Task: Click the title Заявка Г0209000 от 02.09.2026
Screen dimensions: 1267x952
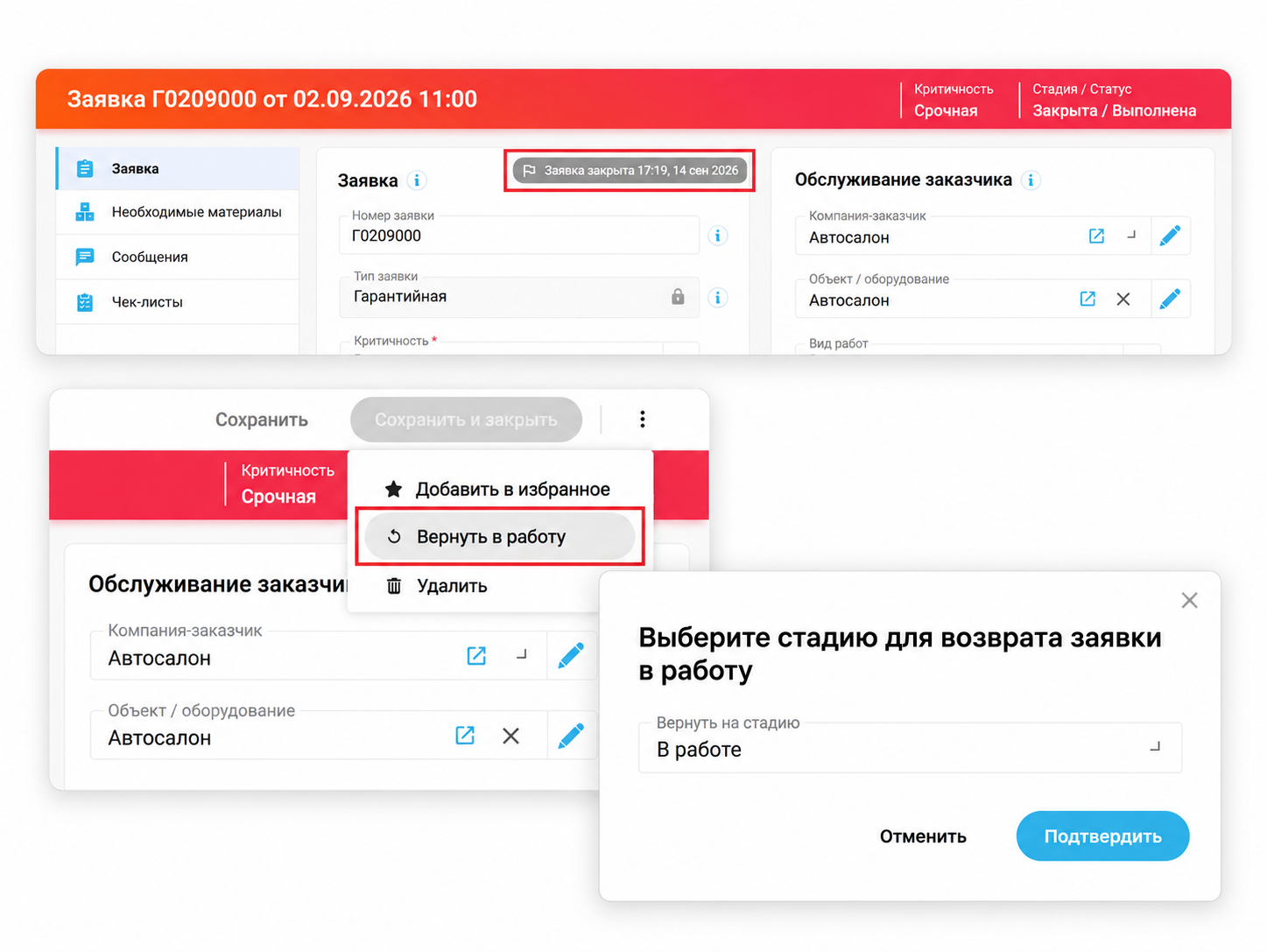Action: click(x=272, y=99)
